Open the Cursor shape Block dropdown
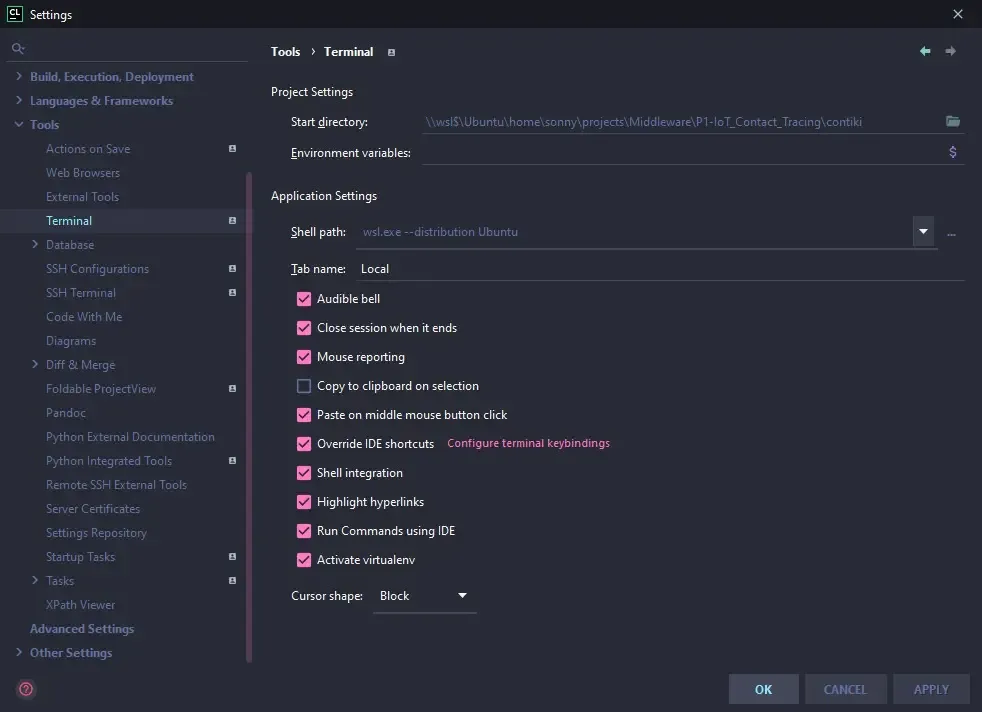Image resolution: width=982 pixels, height=712 pixels. (x=424, y=596)
